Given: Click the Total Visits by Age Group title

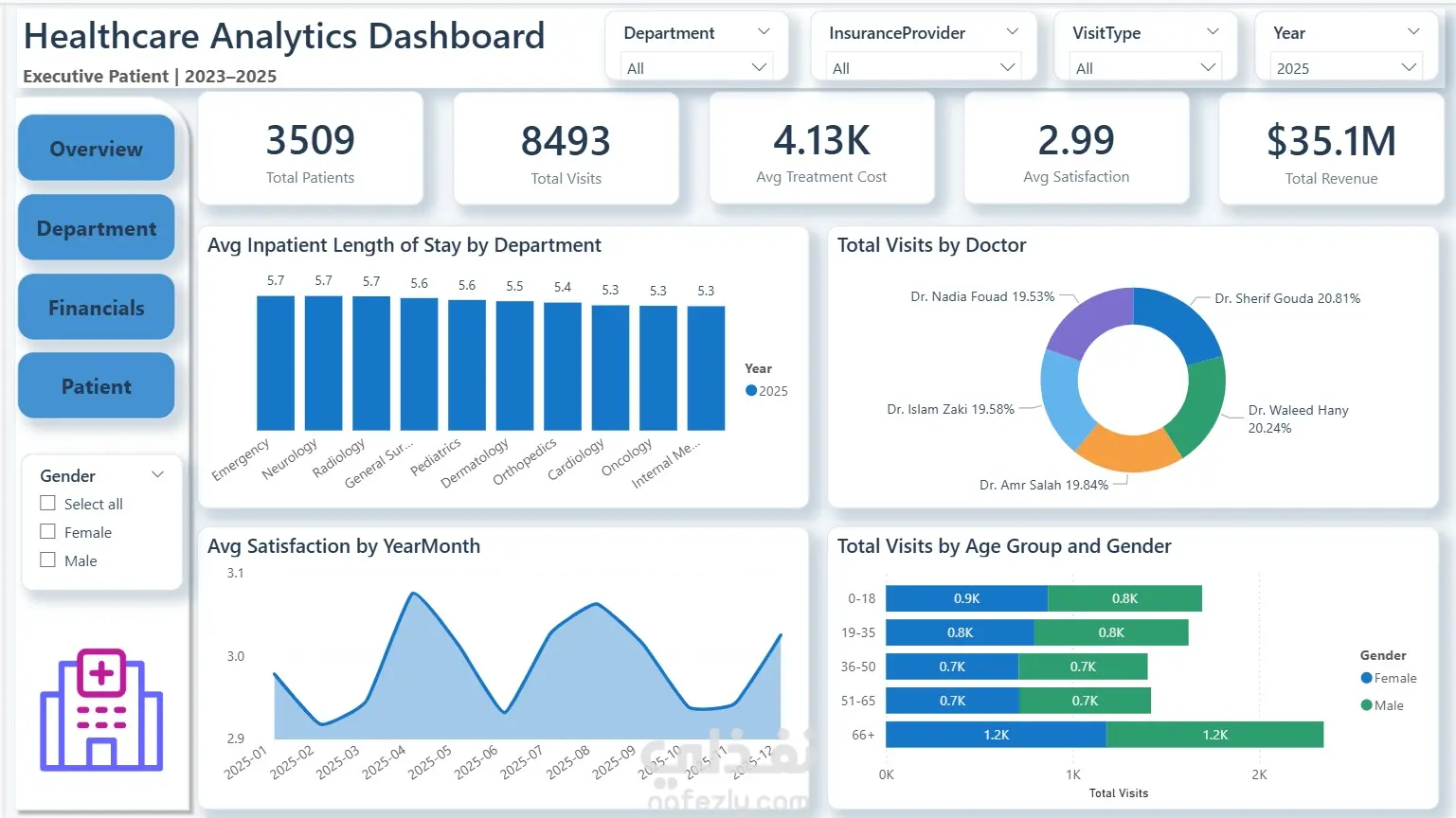Looking at the screenshot, I should 1004,546.
